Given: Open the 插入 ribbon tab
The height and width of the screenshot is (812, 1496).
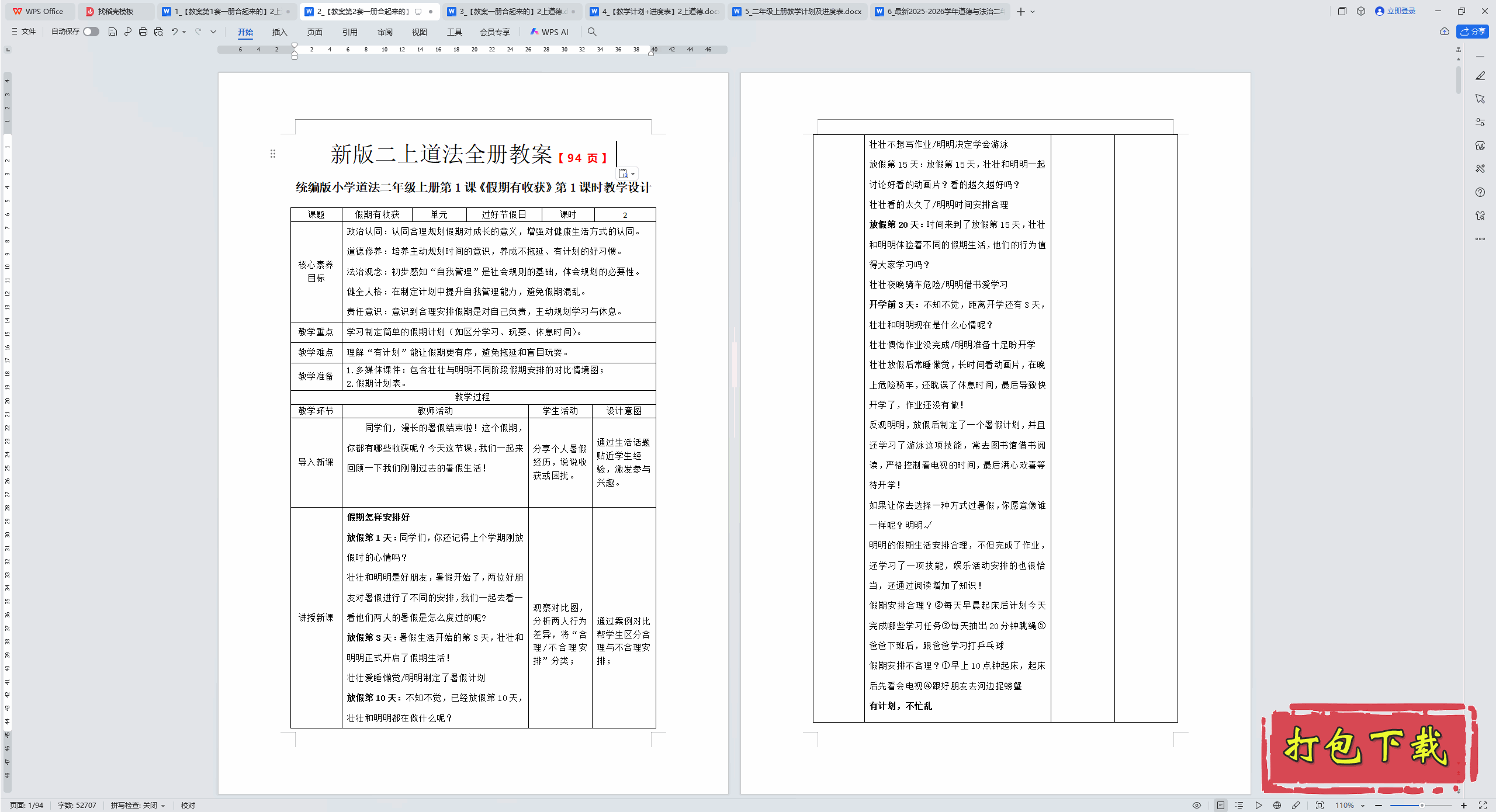Looking at the screenshot, I should pyautogui.click(x=279, y=32).
